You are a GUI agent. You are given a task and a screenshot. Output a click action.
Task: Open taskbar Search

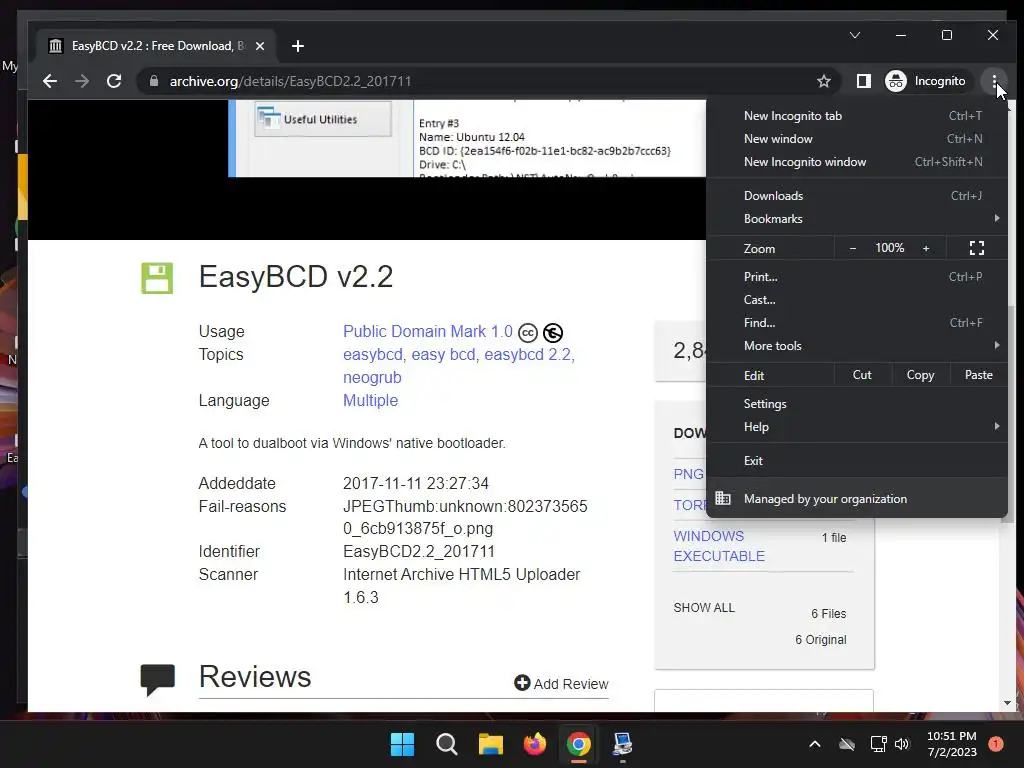click(x=447, y=744)
